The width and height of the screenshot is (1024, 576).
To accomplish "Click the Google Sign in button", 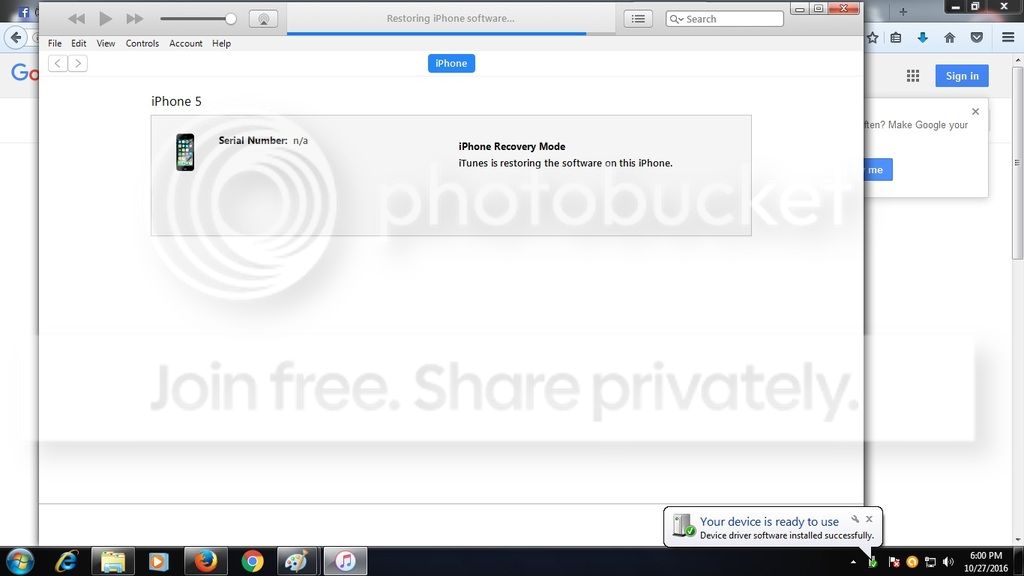I will 962,76.
